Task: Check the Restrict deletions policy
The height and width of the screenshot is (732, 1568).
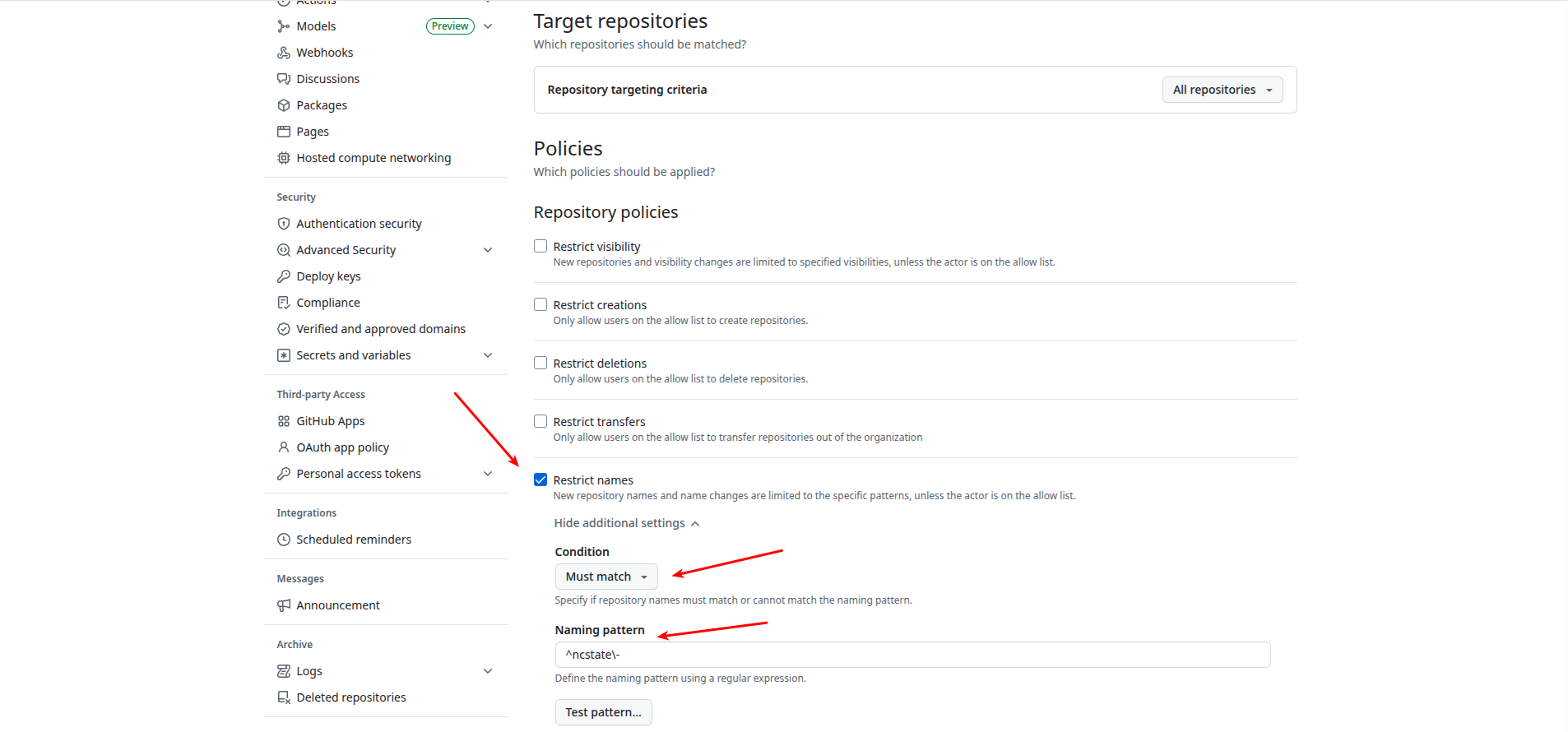Action: point(540,363)
